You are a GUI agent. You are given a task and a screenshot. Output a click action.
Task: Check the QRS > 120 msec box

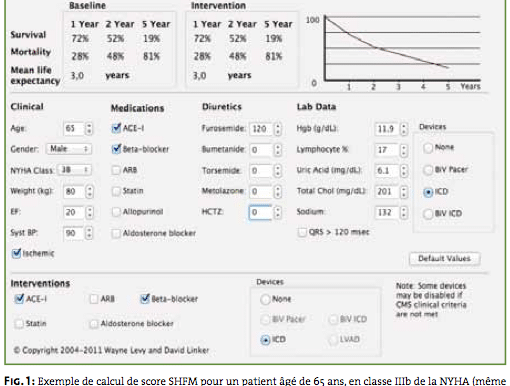(x=302, y=232)
